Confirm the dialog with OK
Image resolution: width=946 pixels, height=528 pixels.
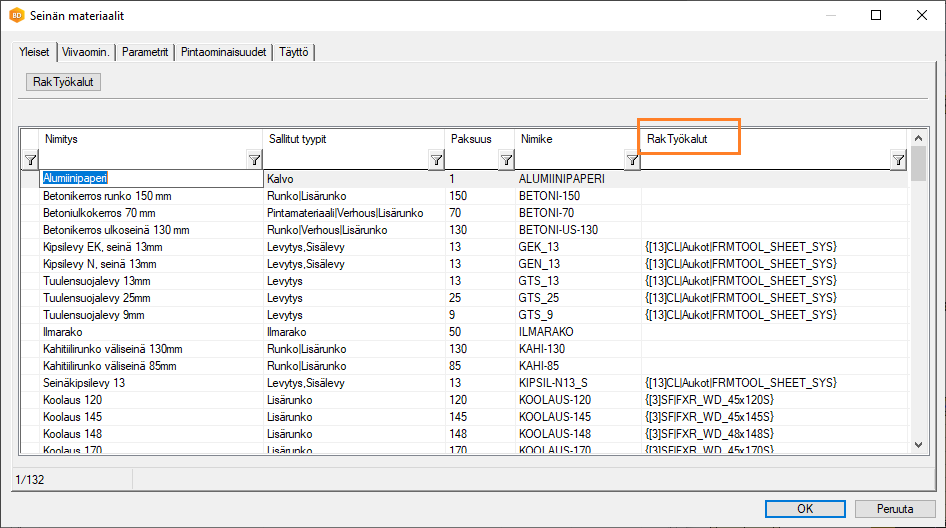pyautogui.click(x=805, y=508)
